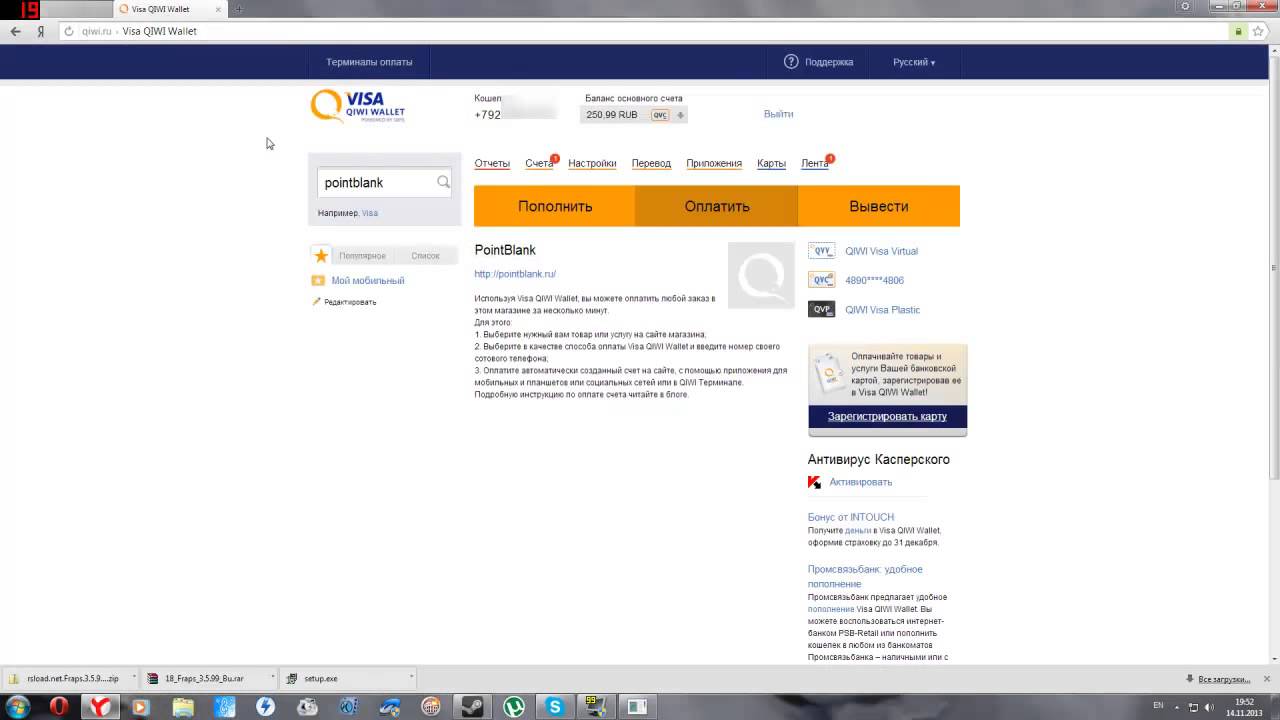Expand options for rsload.net.Fraps zip download
Image resolution: width=1280 pixels, height=720 pixels.
[x=133, y=678]
